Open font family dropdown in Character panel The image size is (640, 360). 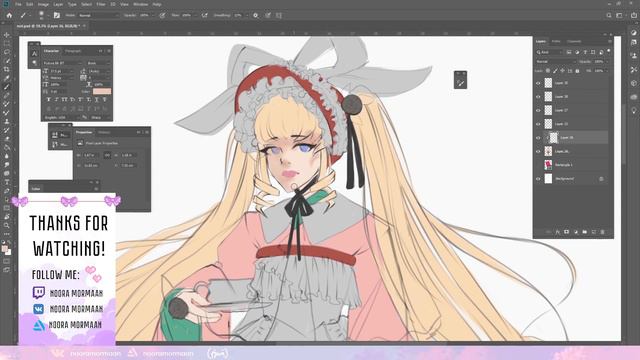point(64,63)
